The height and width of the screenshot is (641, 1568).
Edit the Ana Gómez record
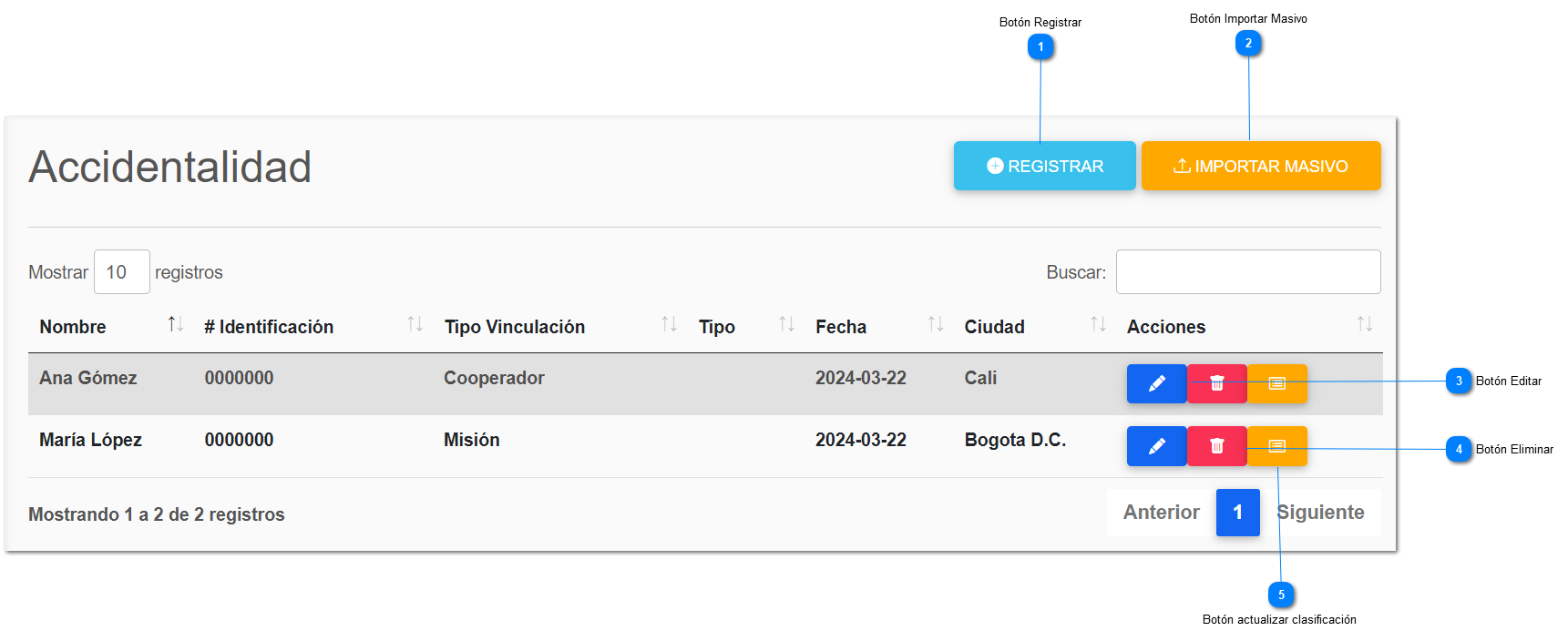1156,383
